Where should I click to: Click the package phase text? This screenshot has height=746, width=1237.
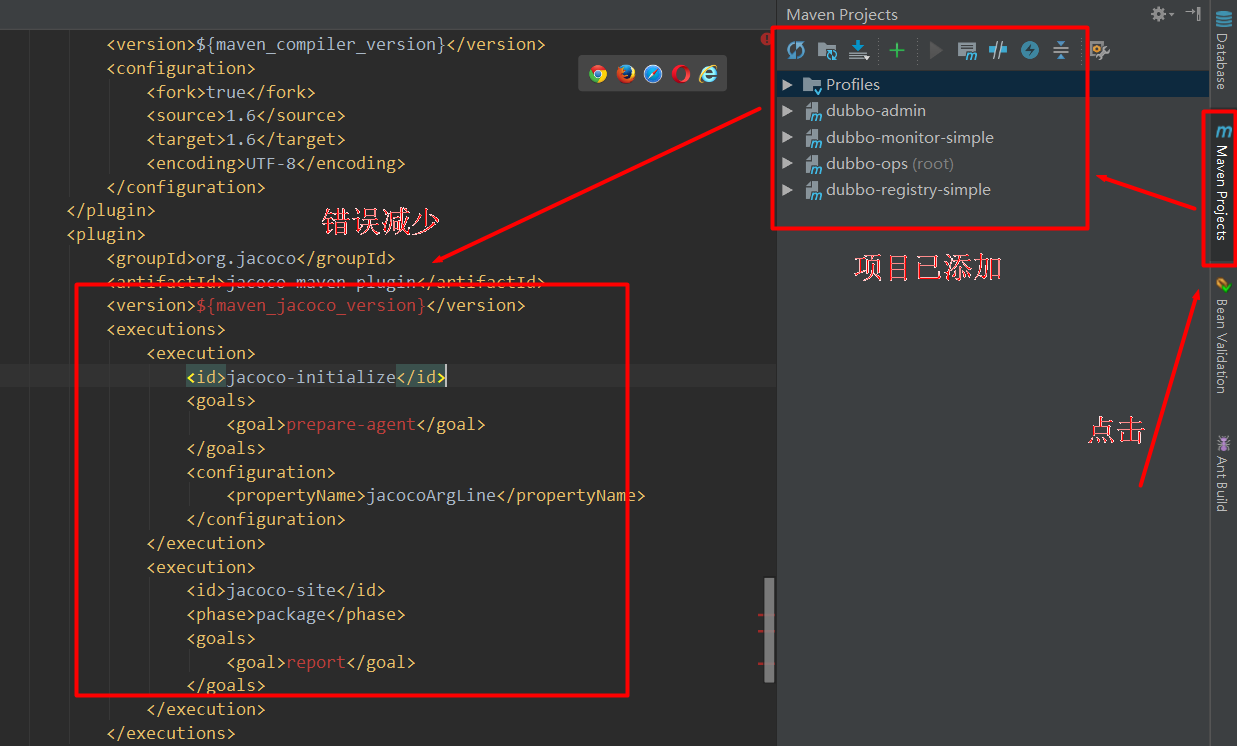(x=291, y=614)
